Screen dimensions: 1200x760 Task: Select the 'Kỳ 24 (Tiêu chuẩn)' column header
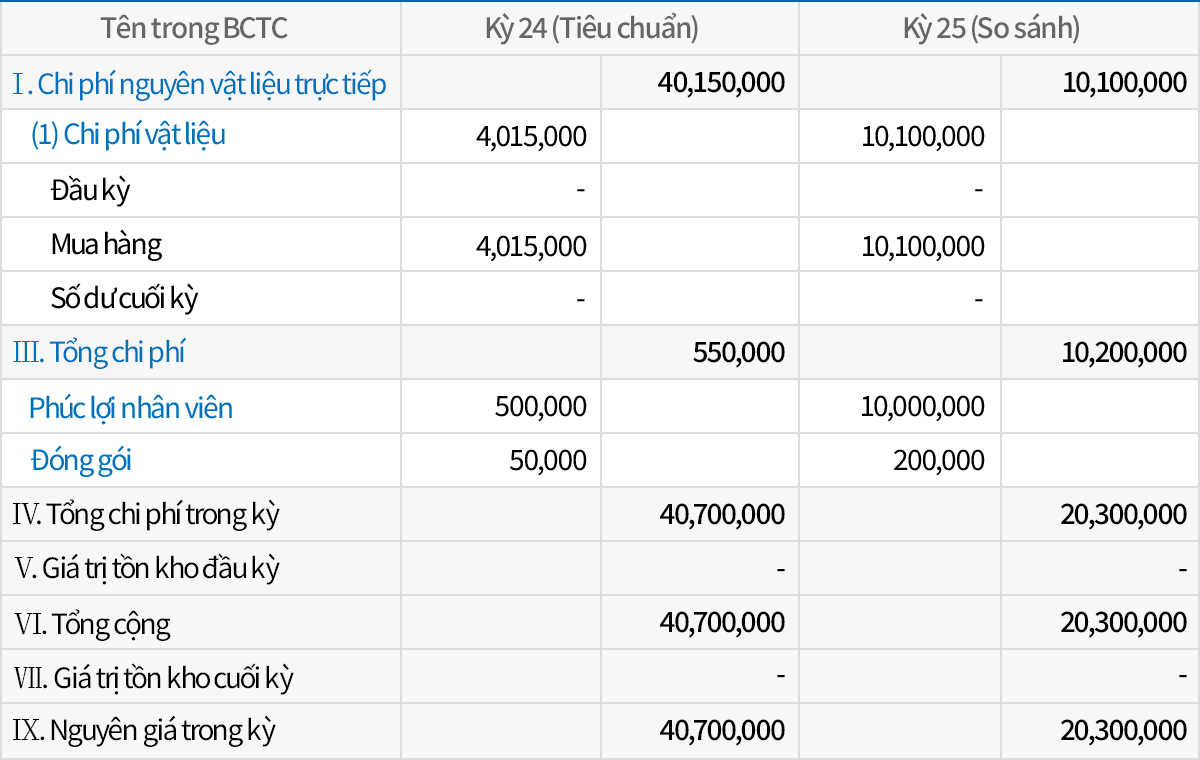(x=599, y=28)
